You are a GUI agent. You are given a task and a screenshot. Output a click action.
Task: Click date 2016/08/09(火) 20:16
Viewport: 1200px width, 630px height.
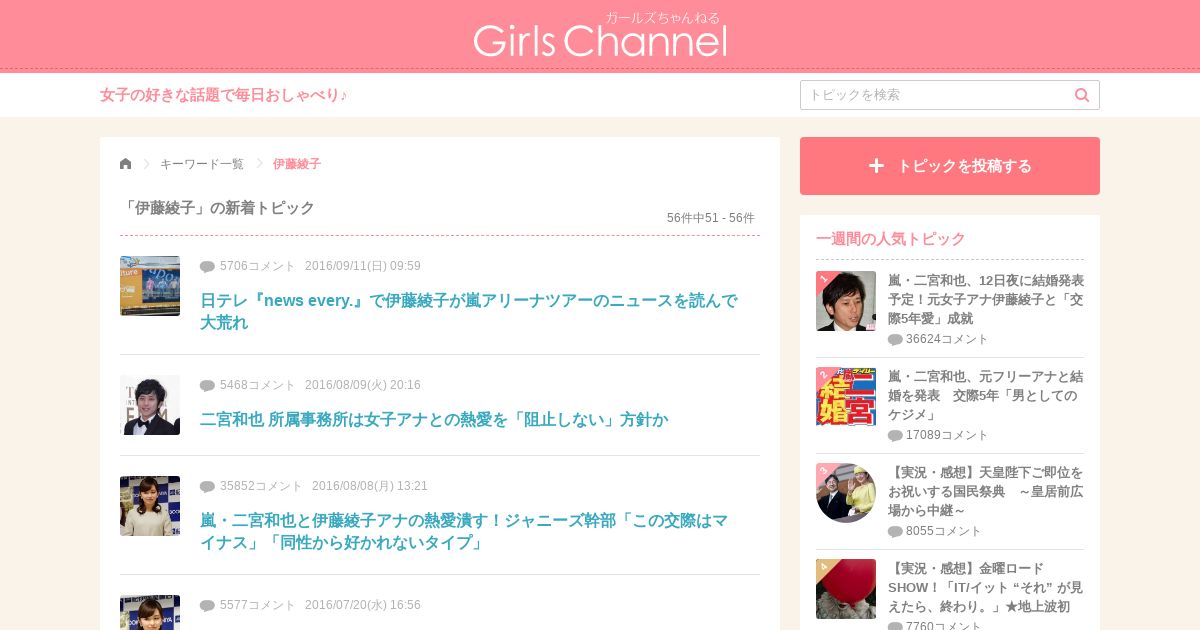(363, 385)
